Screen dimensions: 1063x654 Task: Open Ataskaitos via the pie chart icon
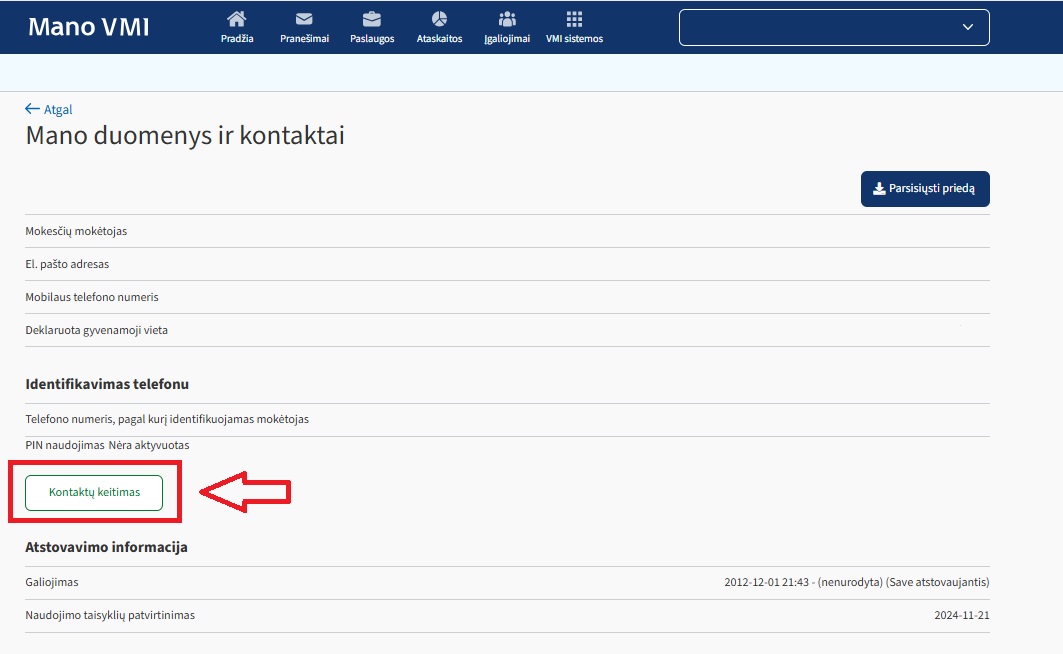[439, 19]
